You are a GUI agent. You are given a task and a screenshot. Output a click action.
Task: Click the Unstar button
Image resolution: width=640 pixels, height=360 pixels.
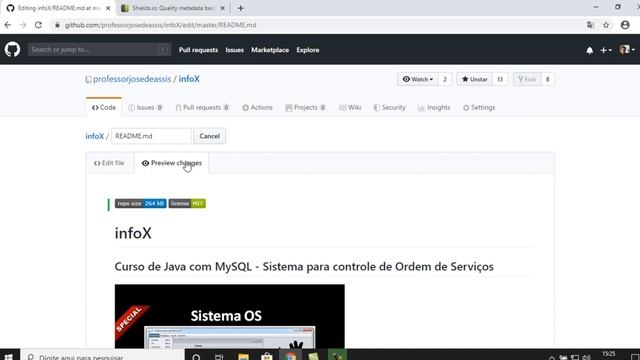point(474,79)
